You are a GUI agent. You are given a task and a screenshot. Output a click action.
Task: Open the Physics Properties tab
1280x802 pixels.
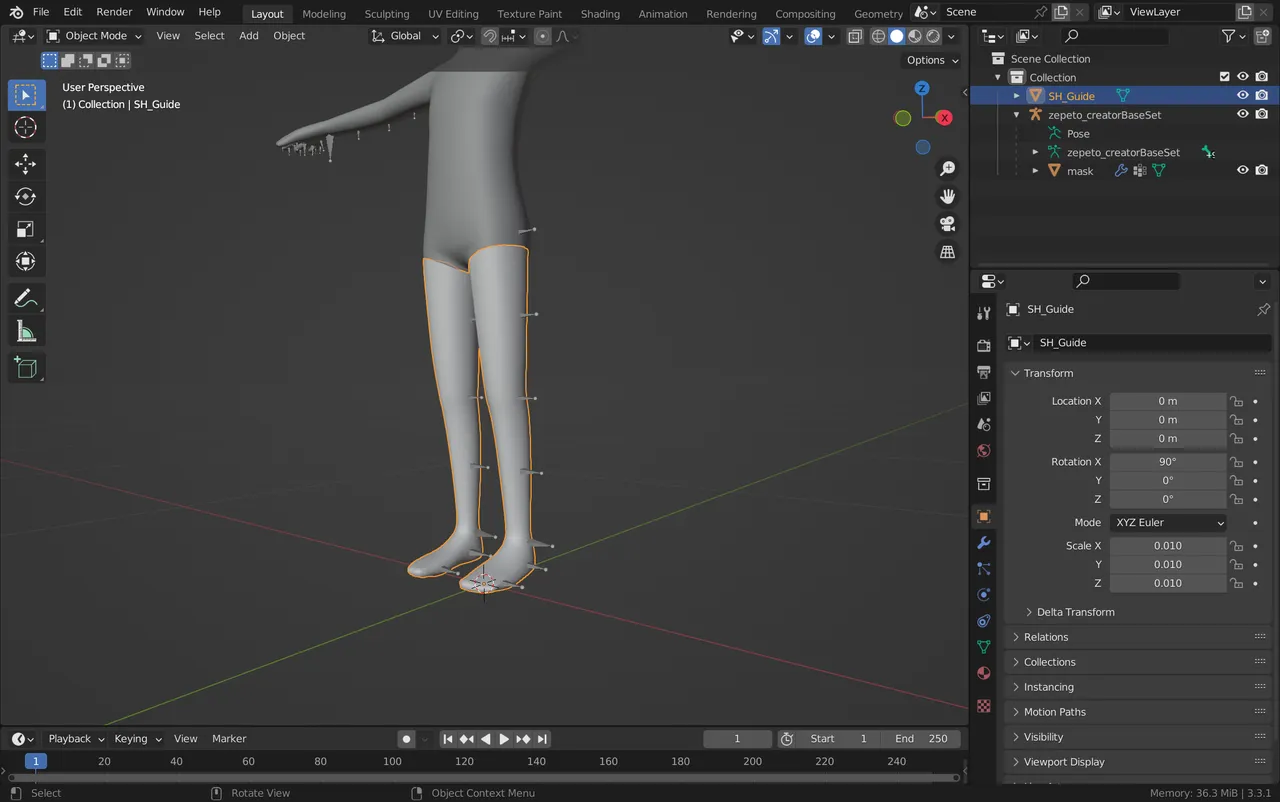(983, 594)
